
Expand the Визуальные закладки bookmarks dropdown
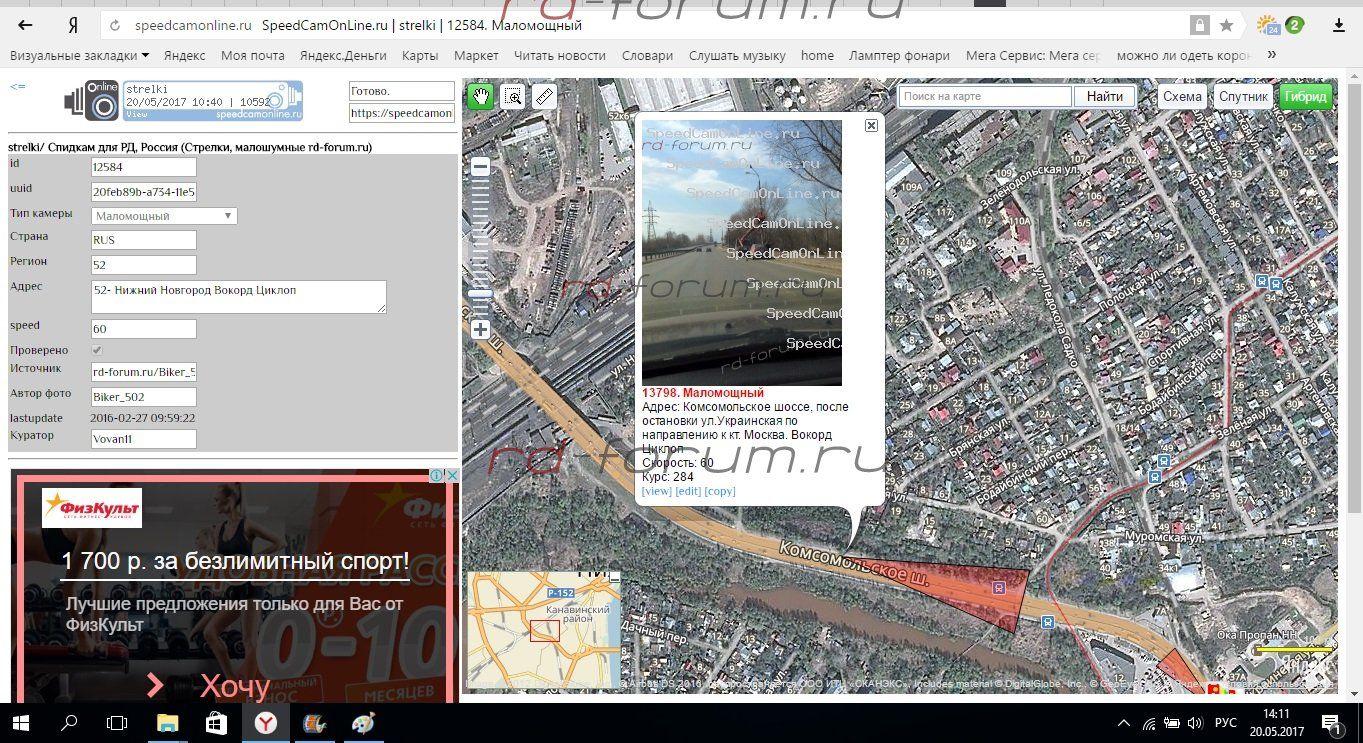coord(79,55)
